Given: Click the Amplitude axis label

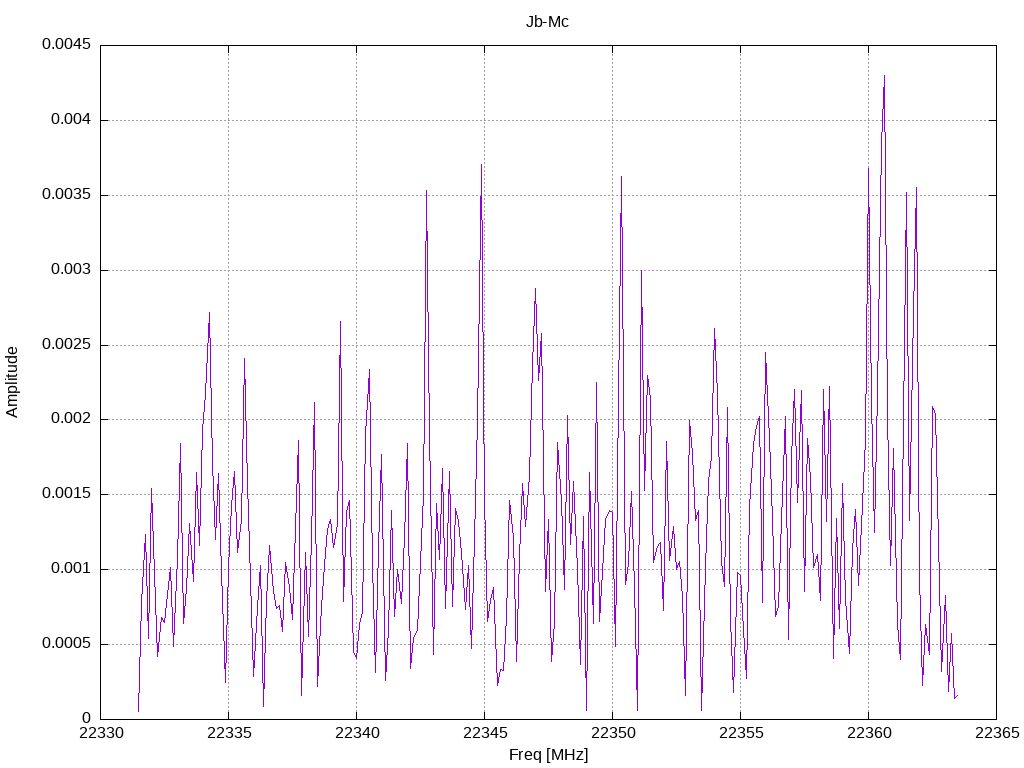Looking at the screenshot, I should (x=12, y=382).
